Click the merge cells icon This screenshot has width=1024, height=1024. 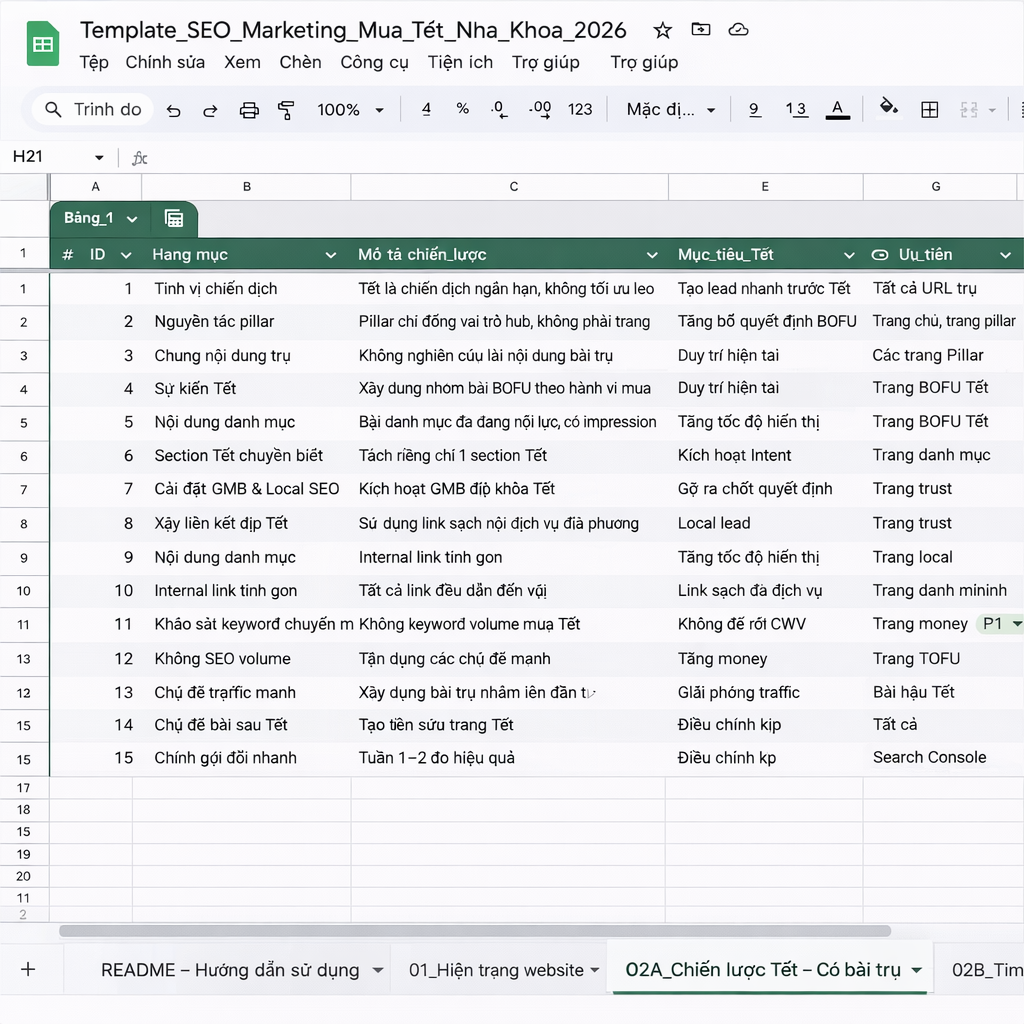[969, 110]
